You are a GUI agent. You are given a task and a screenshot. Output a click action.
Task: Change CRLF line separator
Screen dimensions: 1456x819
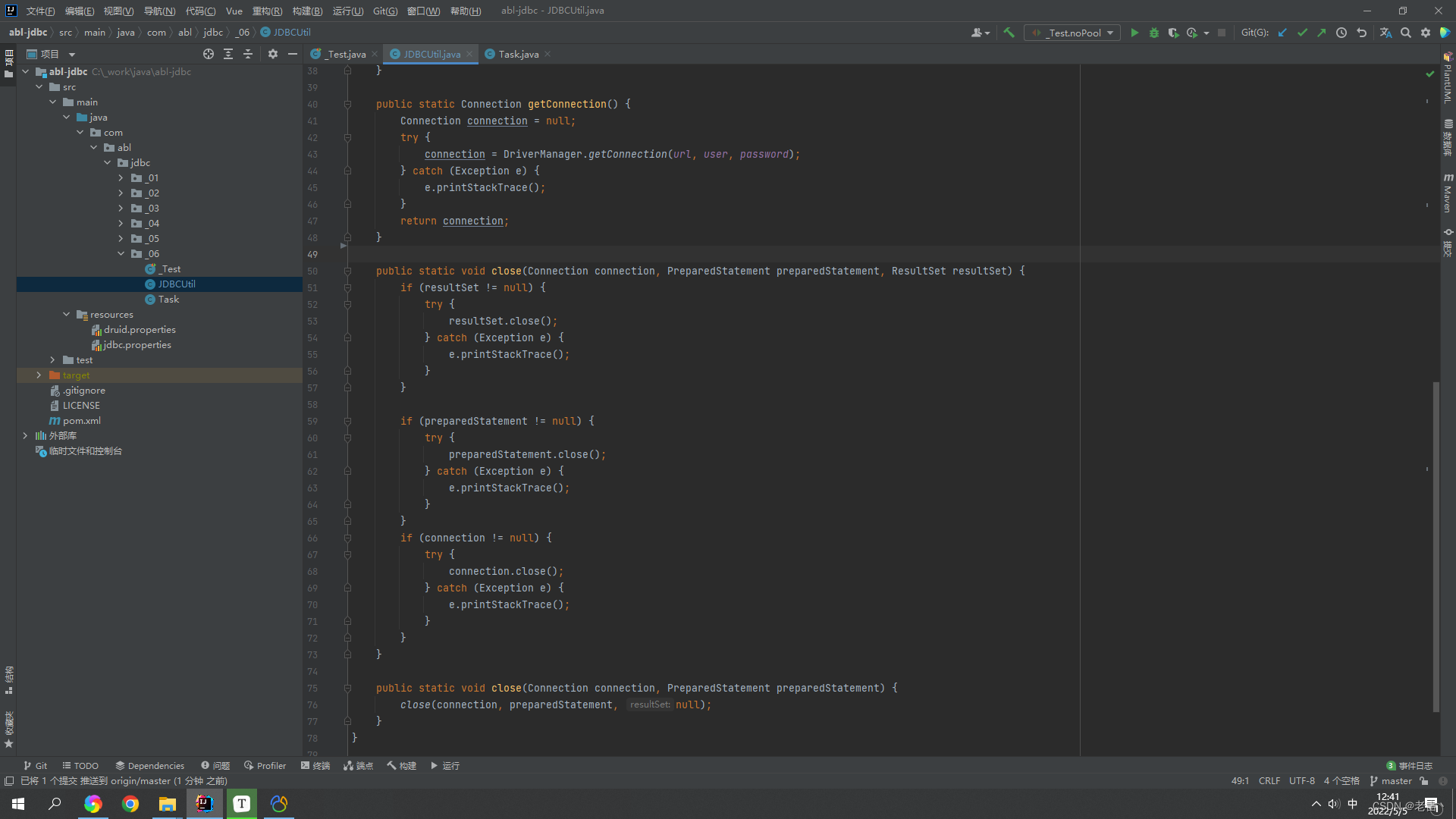tap(1269, 780)
